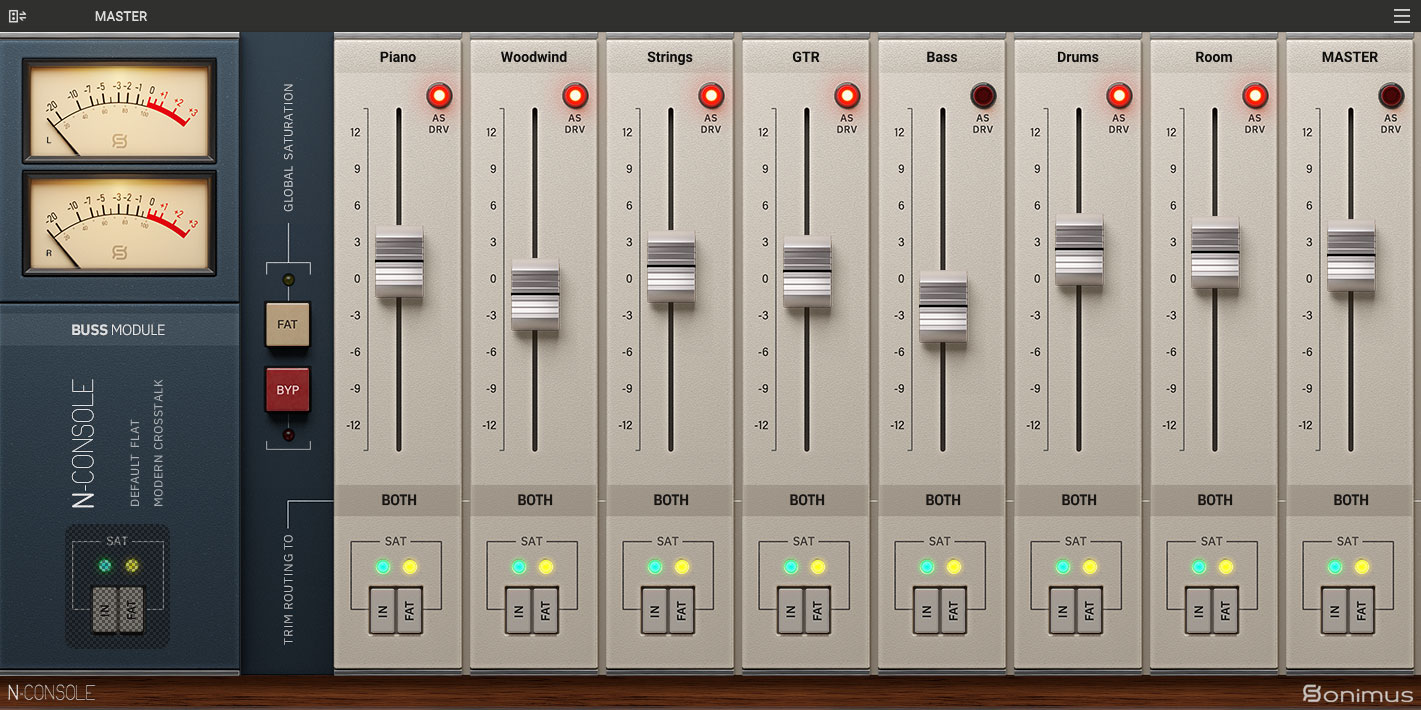Toggle the SAT IN switch on Bass
Screen dimensions: 1421x710
coord(928,610)
